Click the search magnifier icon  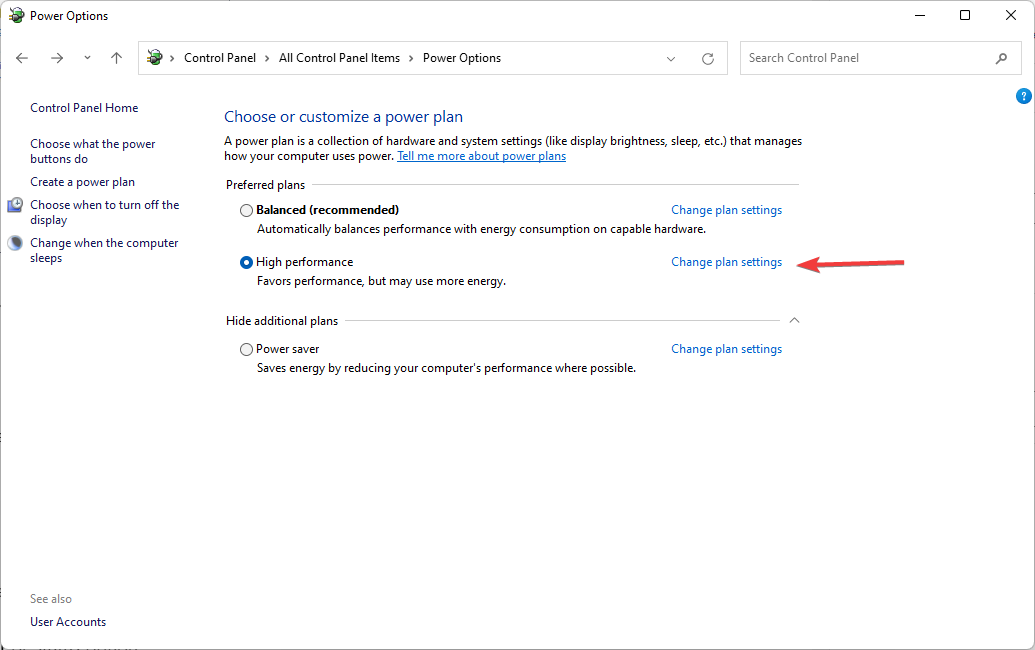tap(1001, 58)
